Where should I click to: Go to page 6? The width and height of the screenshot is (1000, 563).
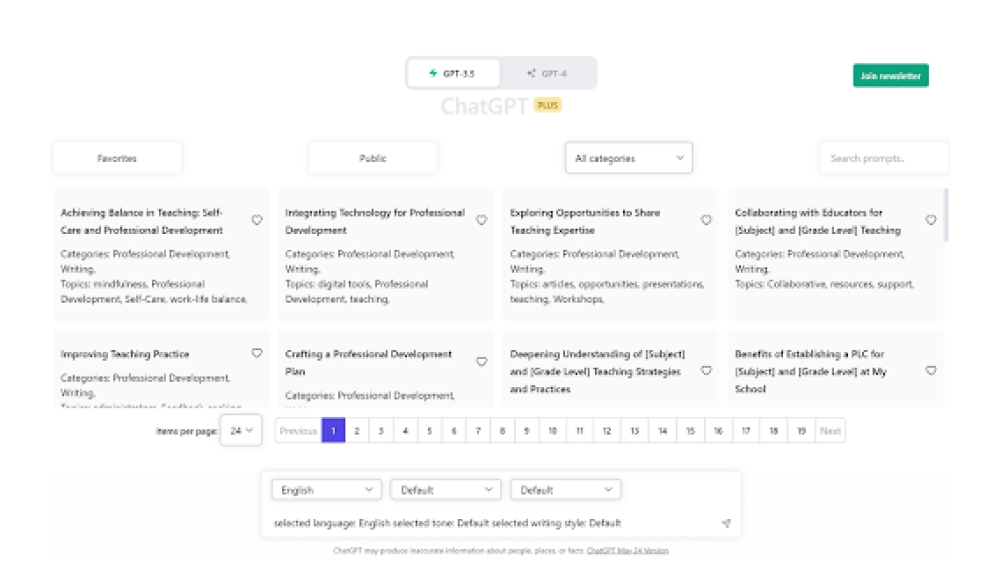[454, 431]
